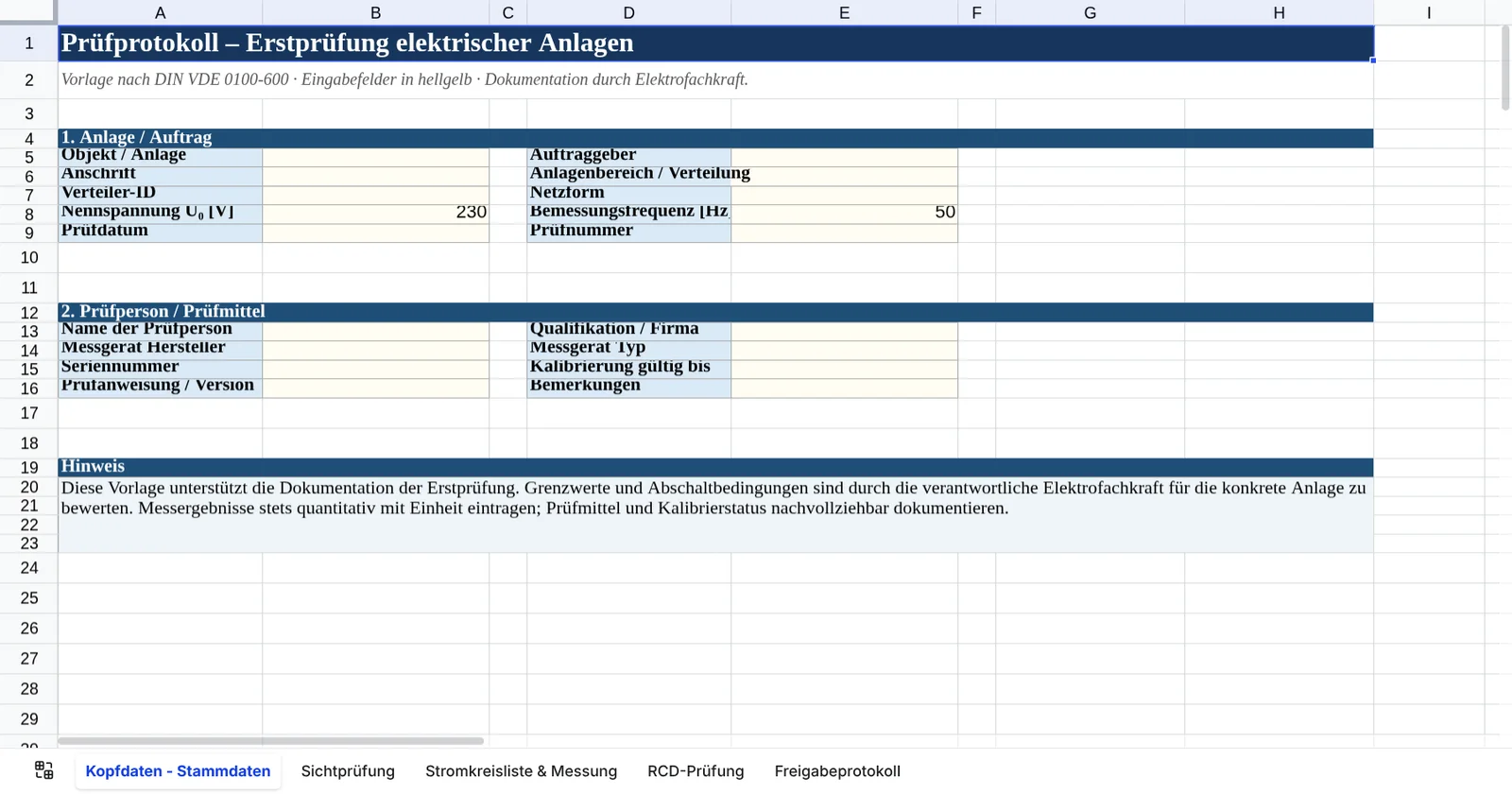Select the '2. Prüfperson / Prüfmittel' header
Viewport: 1512px width, 794px height.
point(715,312)
